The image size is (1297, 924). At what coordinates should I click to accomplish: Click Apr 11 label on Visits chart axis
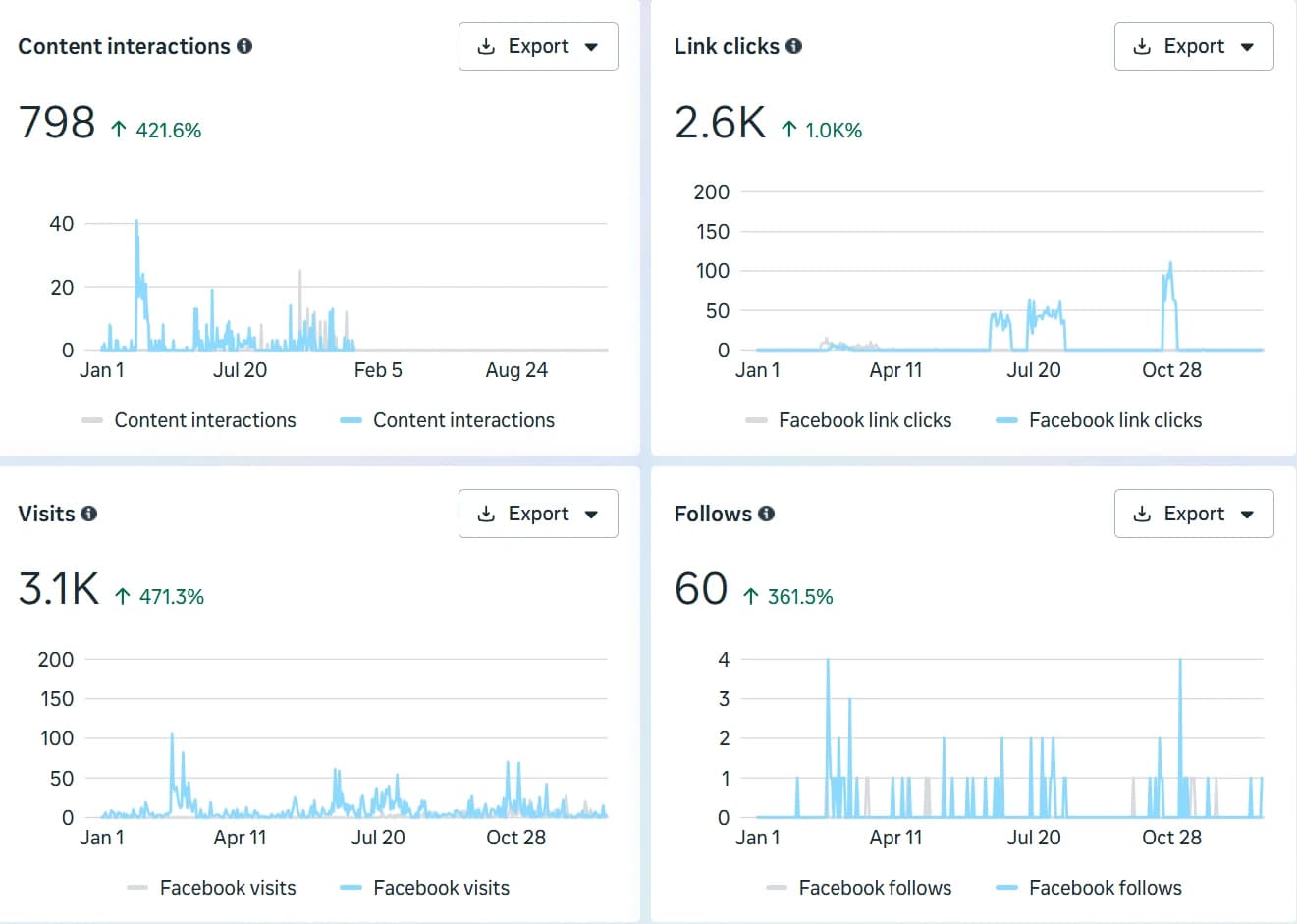[x=240, y=838]
